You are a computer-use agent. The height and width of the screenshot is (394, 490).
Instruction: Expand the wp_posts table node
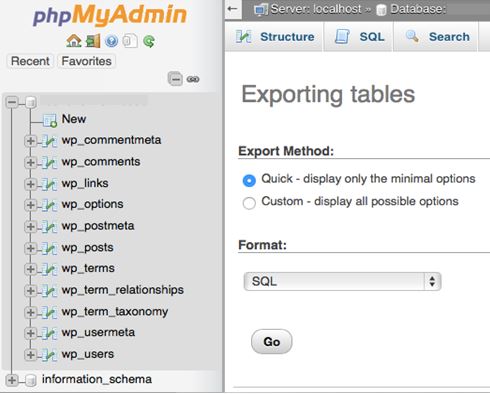[x=30, y=248]
